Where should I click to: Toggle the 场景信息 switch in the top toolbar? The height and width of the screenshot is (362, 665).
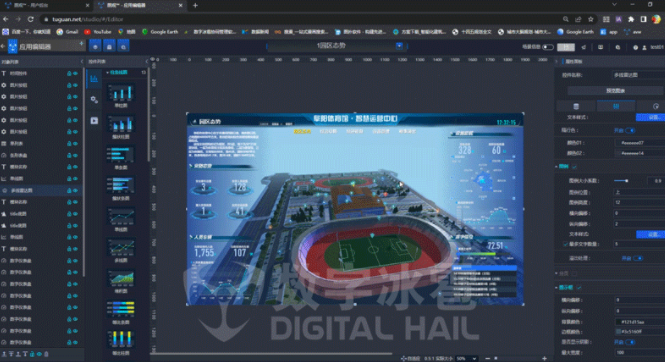click(x=548, y=47)
